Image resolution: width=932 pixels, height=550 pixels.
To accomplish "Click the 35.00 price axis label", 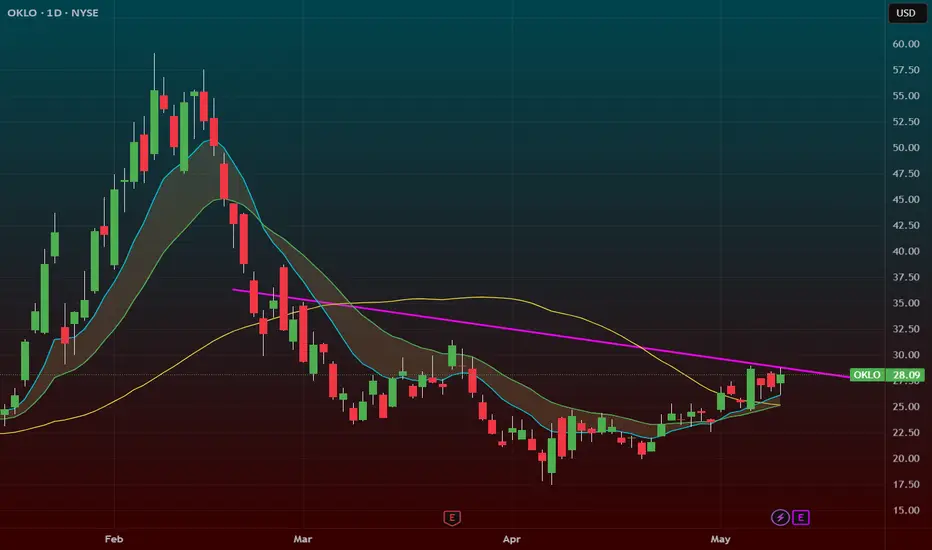I will pyautogui.click(x=906, y=303).
